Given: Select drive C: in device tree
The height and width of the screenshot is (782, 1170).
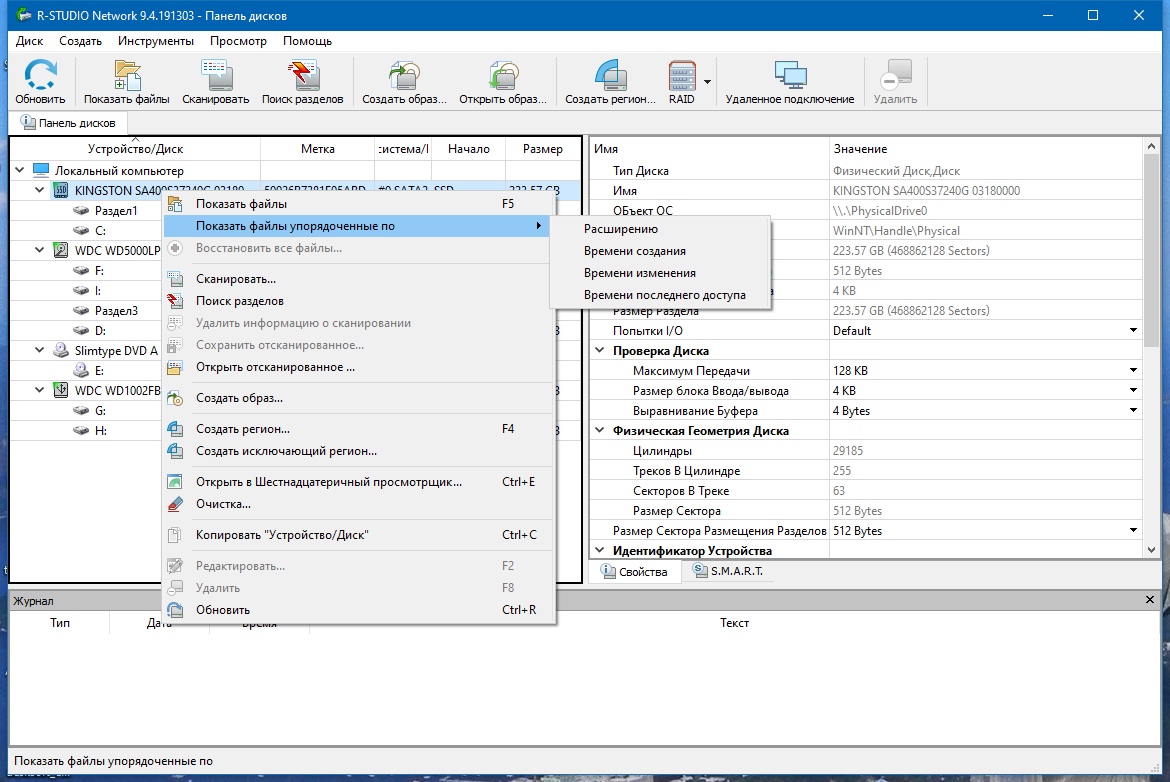Looking at the screenshot, I should (100, 231).
